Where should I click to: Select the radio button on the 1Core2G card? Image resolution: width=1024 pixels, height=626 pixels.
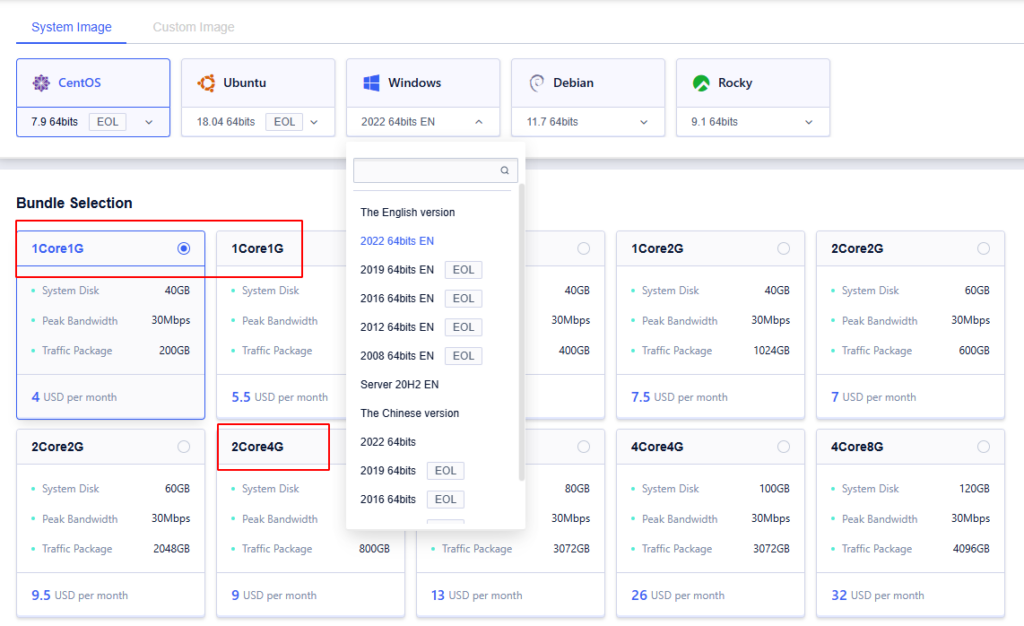click(783, 248)
